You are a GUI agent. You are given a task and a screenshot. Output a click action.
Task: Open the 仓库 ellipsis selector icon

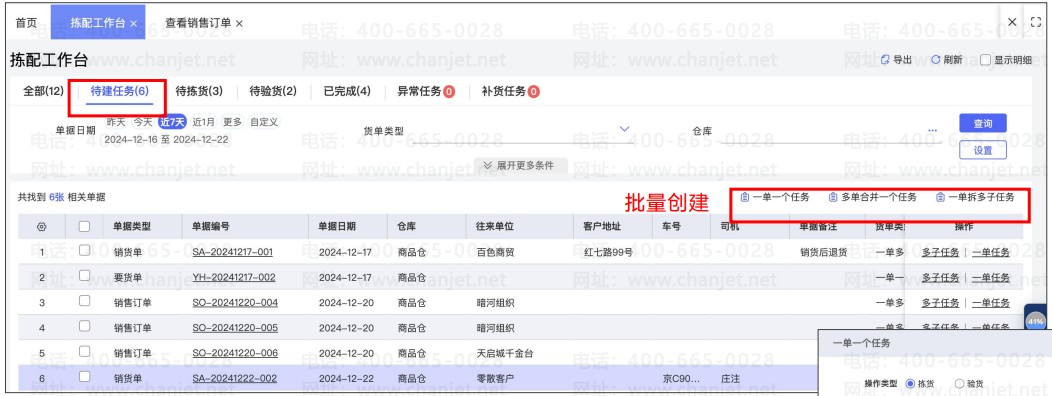[933, 130]
